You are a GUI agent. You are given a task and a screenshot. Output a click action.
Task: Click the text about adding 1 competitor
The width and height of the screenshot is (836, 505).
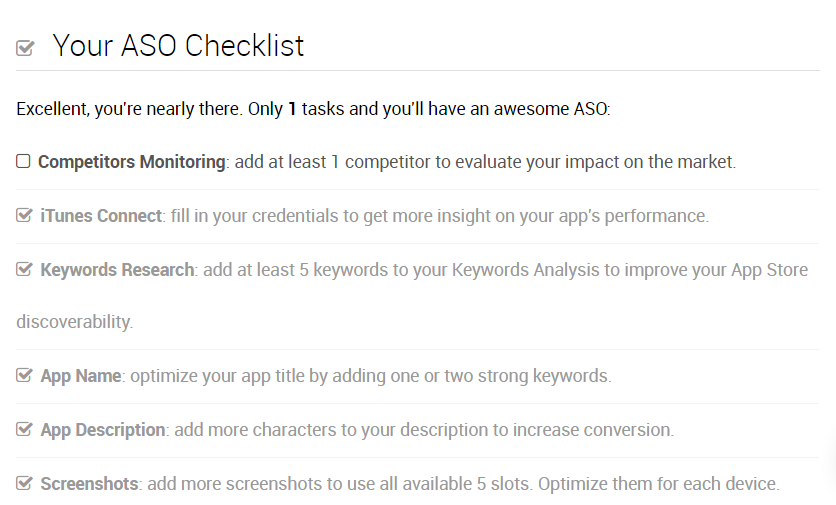[x=485, y=162]
